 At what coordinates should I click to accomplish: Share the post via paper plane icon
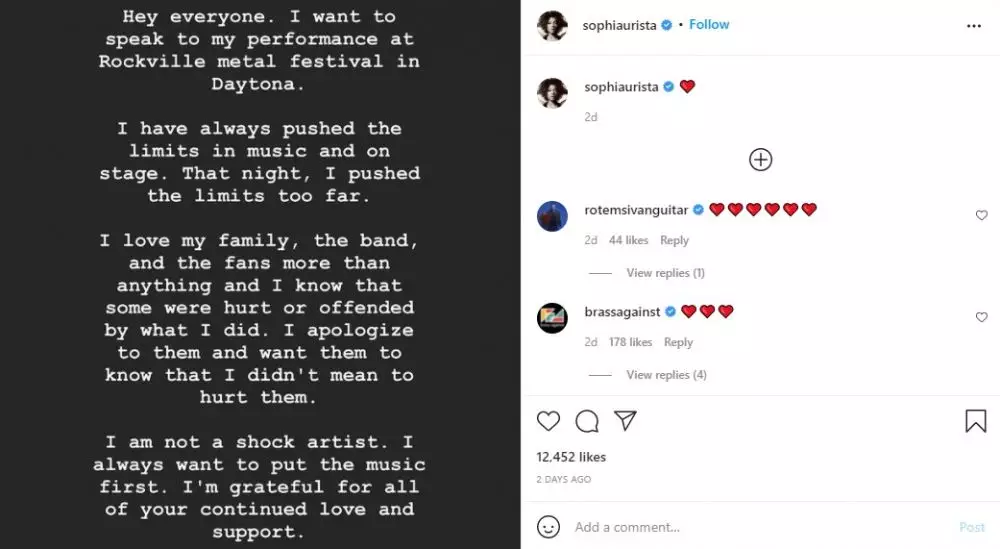click(626, 421)
